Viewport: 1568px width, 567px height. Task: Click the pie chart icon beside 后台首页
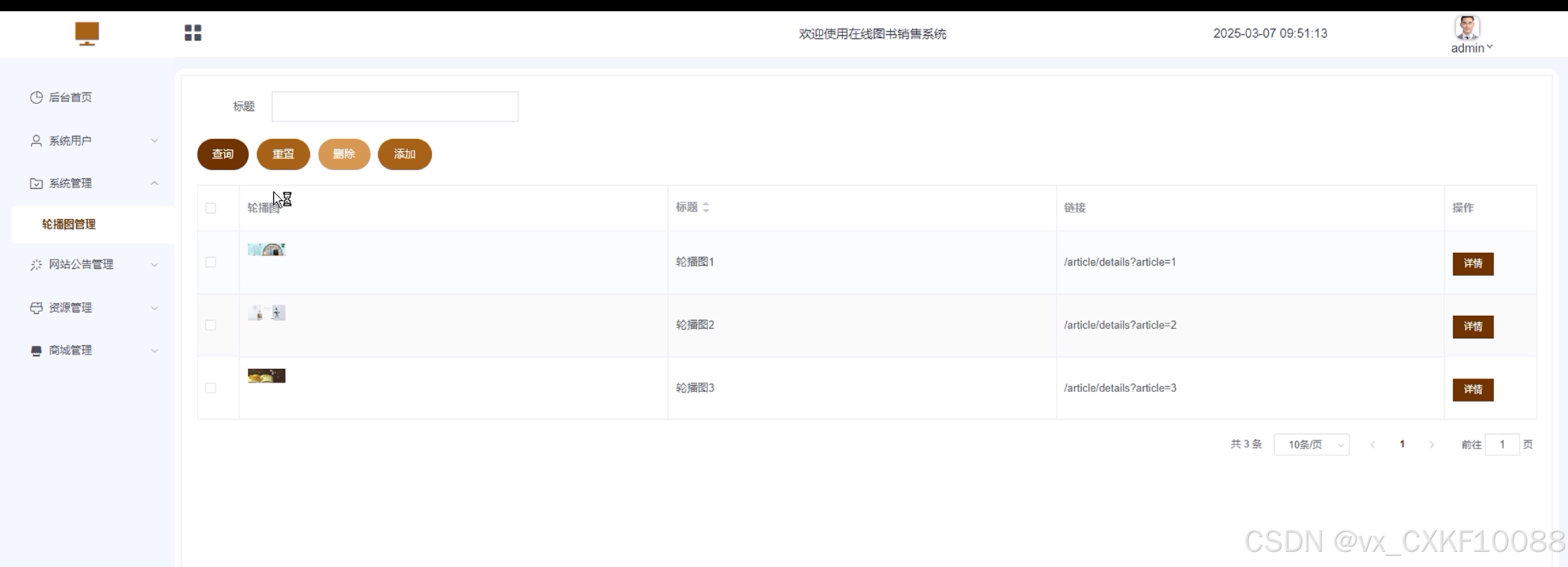coord(37,98)
